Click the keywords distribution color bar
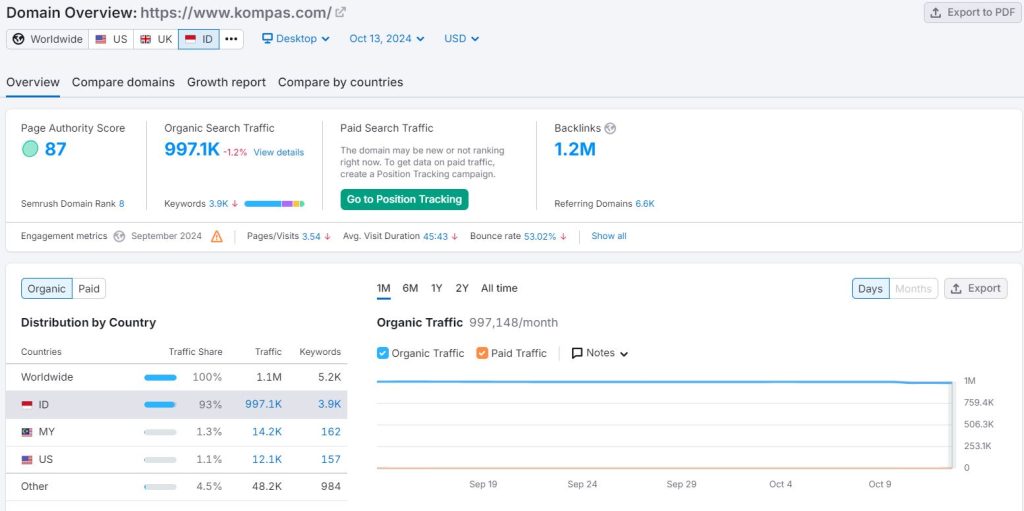The image size is (1024, 511). pyautogui.click(x=274, y=204)
